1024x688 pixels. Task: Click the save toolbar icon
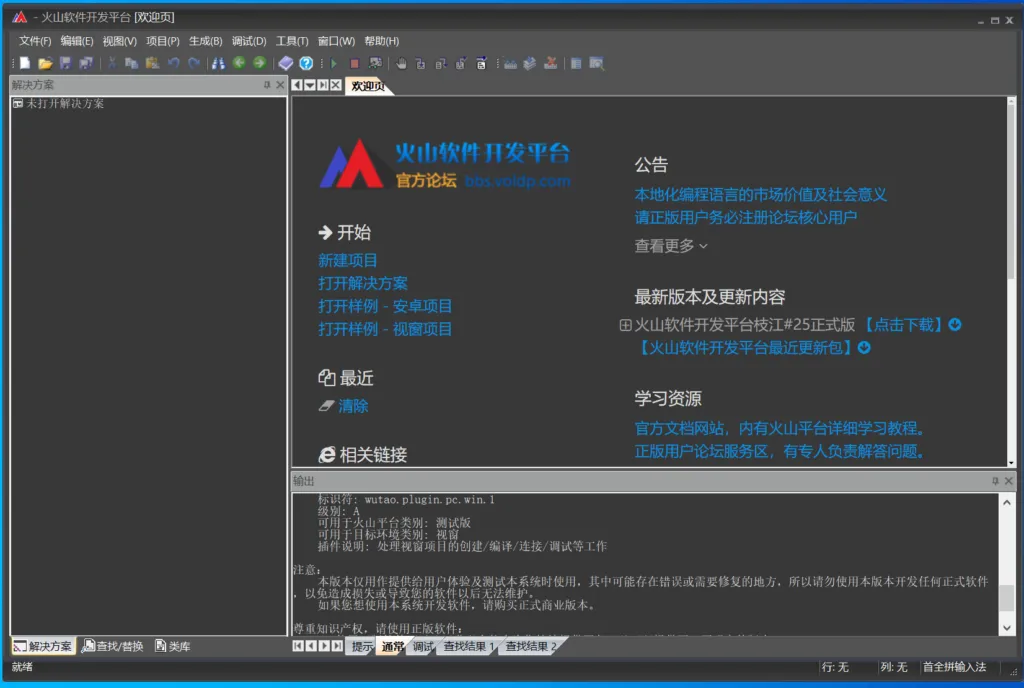65,63
